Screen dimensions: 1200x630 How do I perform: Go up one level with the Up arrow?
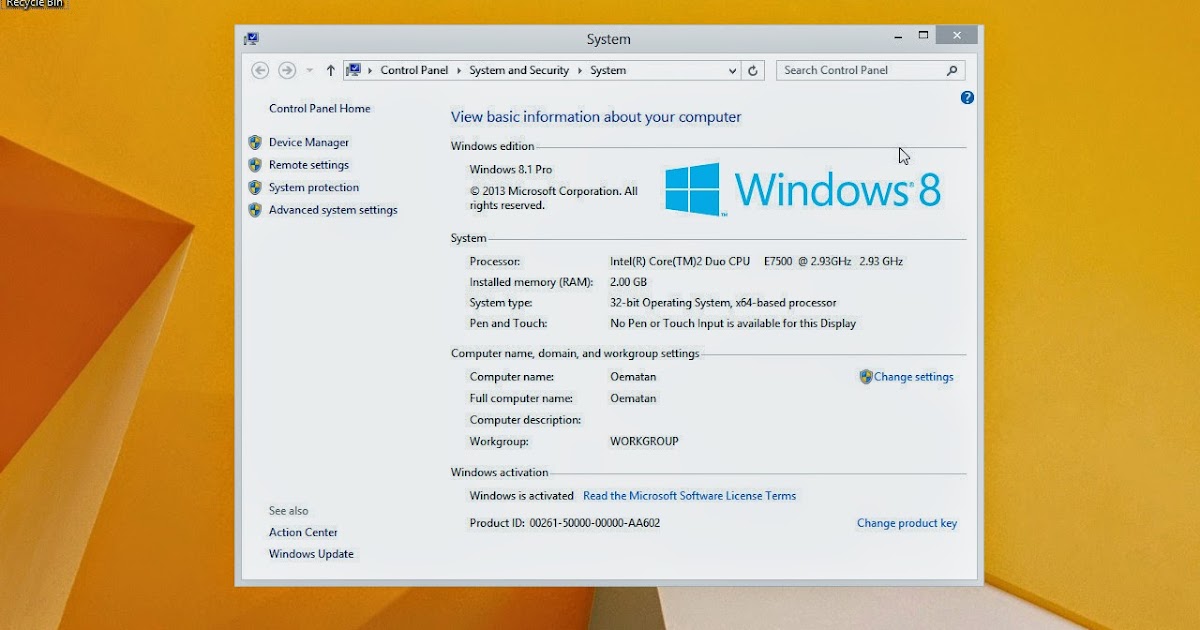pos(331,71)
